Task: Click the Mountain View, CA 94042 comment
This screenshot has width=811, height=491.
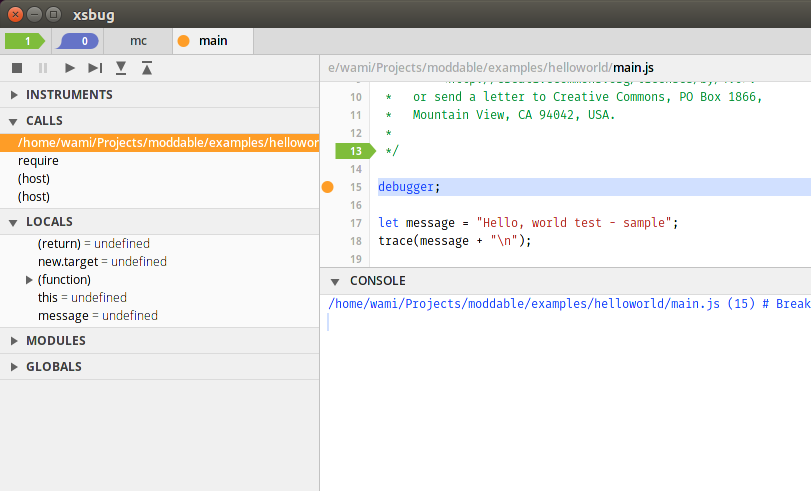Action: pos(500,115)
